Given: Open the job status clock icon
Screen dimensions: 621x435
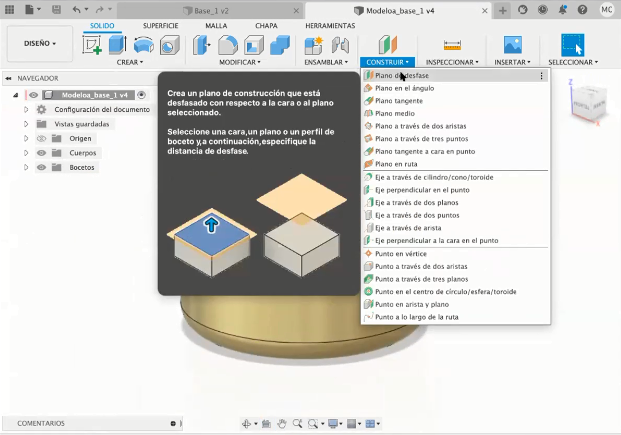Looking at the screenshot, I should tap(543, 10).
